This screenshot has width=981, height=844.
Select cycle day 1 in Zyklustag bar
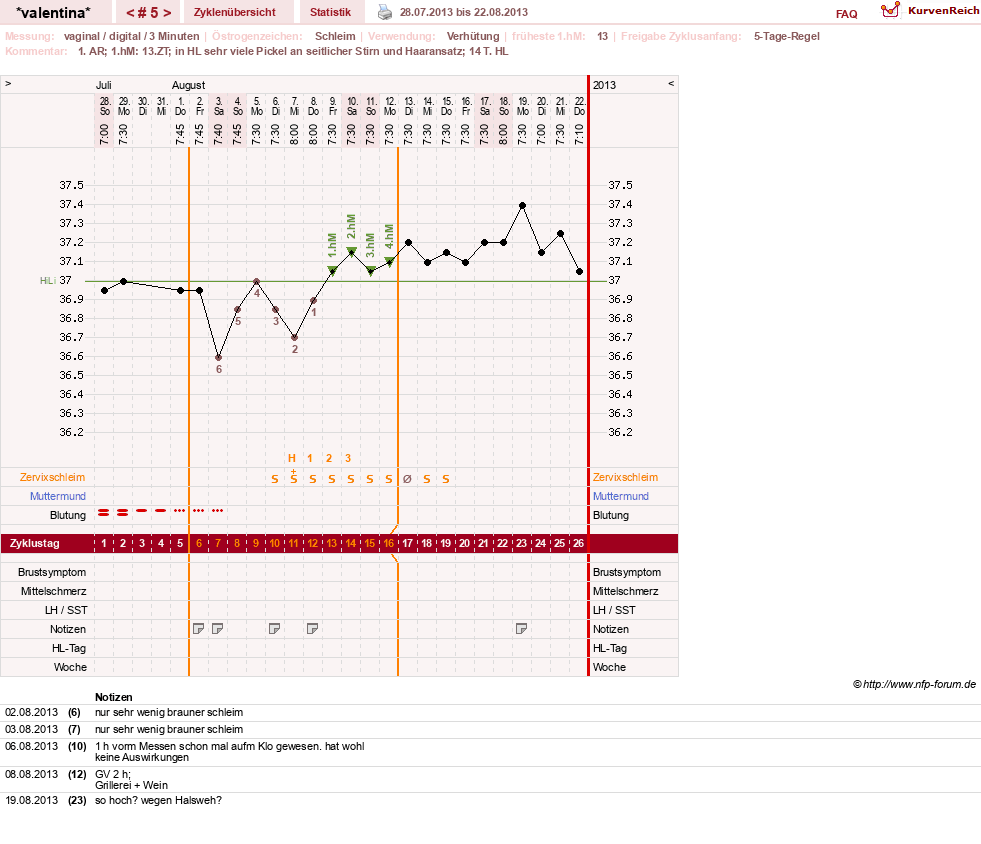point(104,543)
